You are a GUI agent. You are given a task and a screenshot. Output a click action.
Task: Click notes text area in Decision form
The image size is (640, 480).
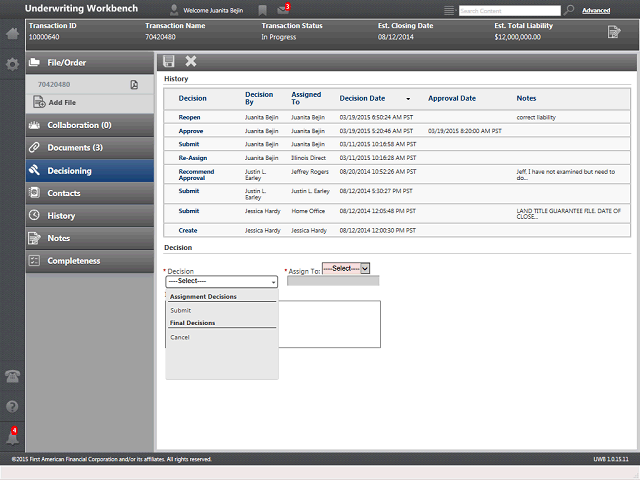coord(329,324)
